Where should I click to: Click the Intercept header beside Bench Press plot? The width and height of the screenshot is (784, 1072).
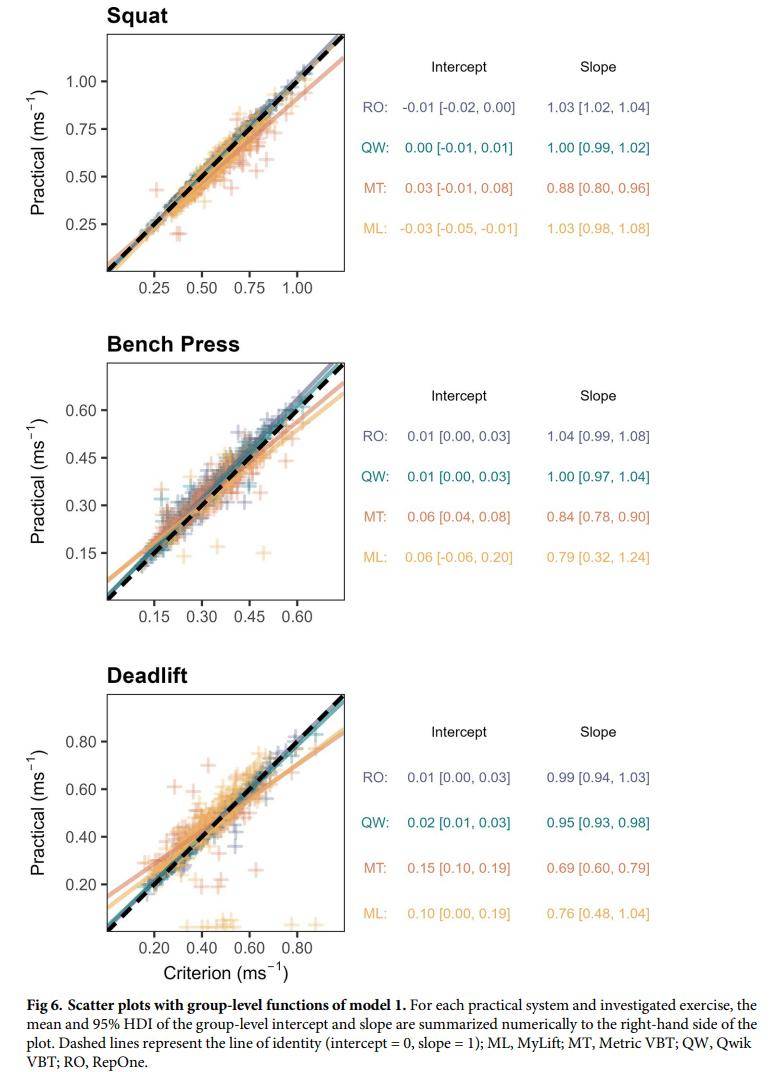point(459,396)
